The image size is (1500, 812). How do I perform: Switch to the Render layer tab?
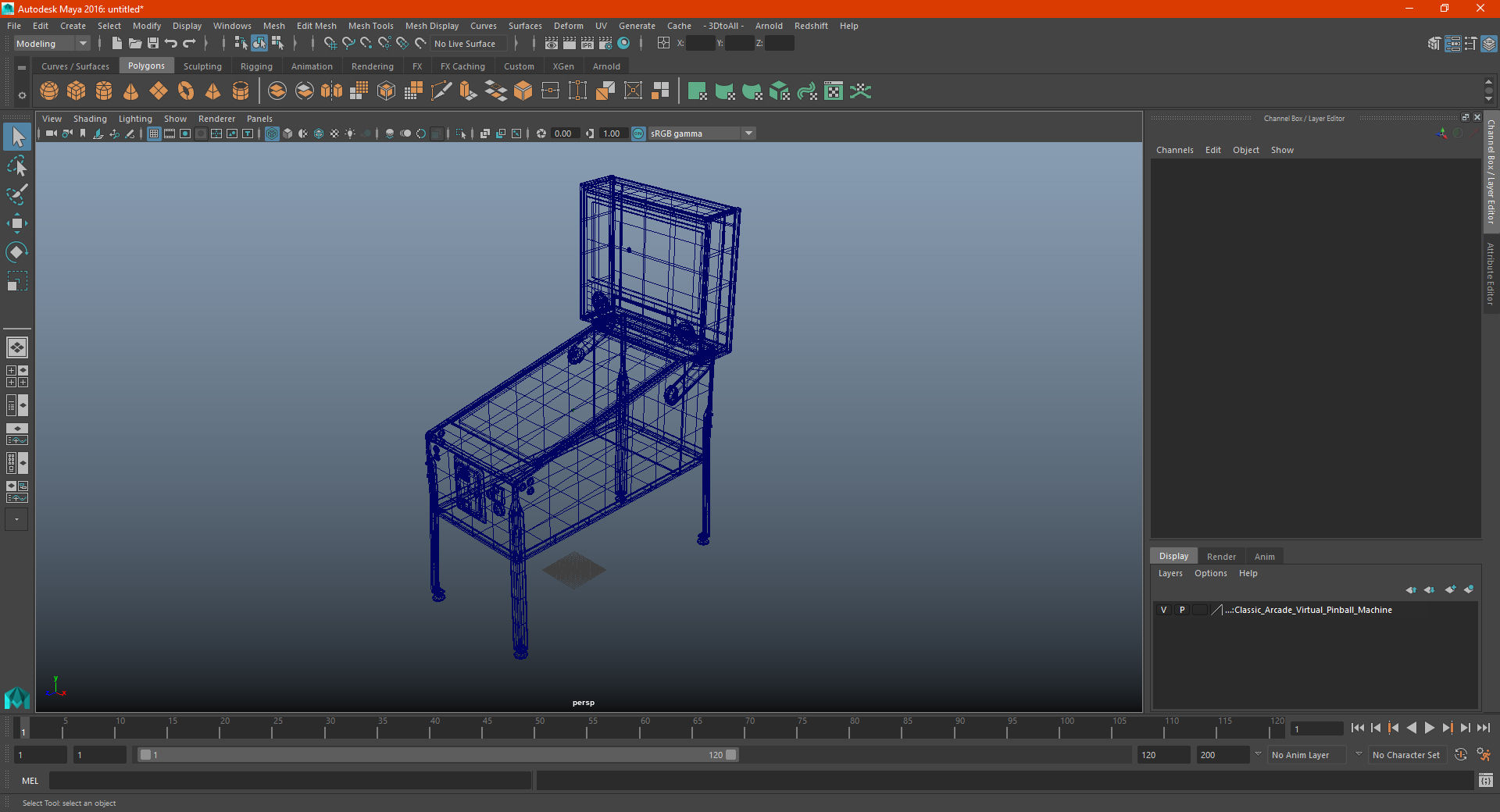click(x=1221, y=557)
